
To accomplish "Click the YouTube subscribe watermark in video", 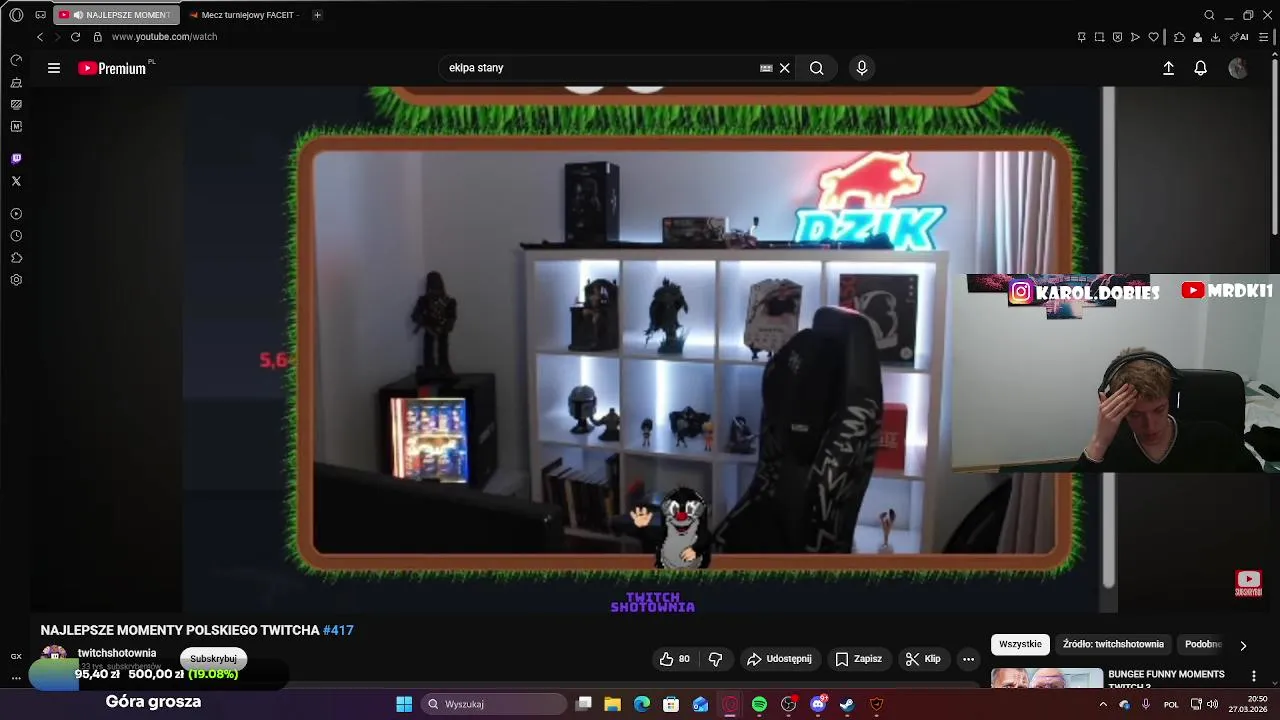I will pyautogui.click(x=1248, y=583).
